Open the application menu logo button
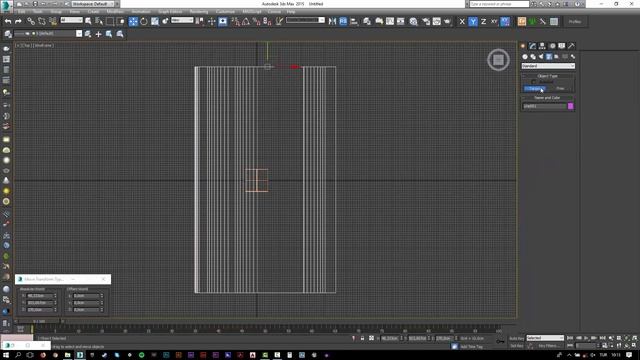The height and width of the screenshot is (360, 640). coord(6,6)
